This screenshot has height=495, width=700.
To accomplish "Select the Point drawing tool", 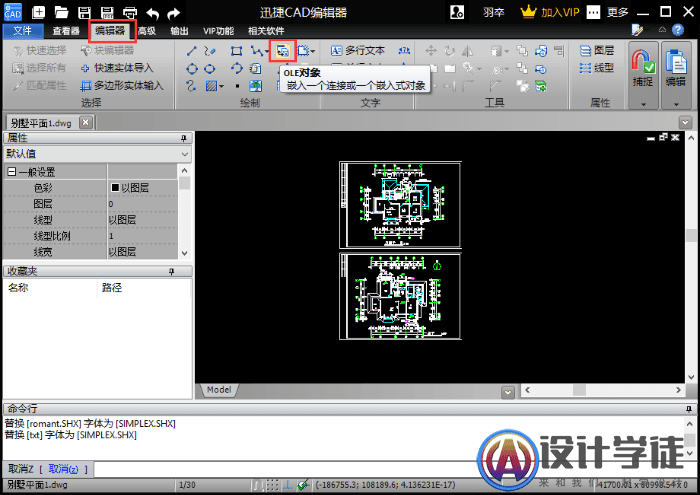I will [238, 86].
